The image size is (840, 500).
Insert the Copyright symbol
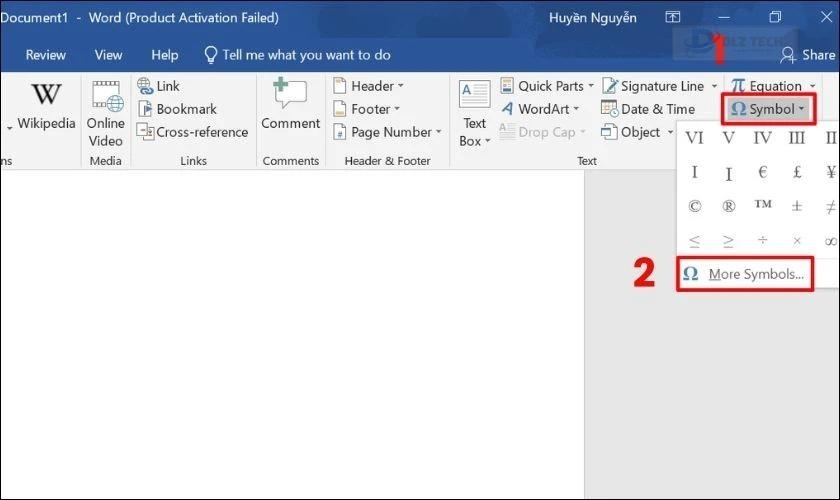(x=694, y=206)
